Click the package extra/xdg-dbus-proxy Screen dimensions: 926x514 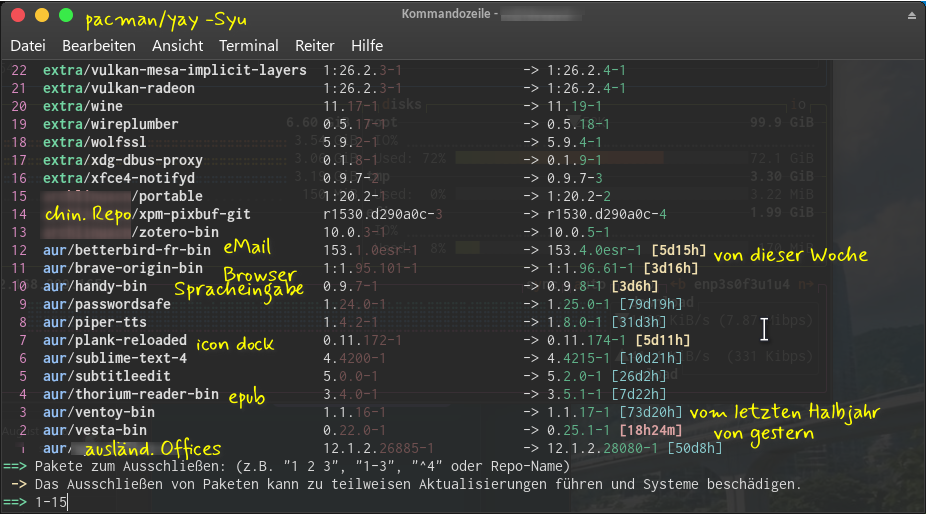tap(123, 160)
